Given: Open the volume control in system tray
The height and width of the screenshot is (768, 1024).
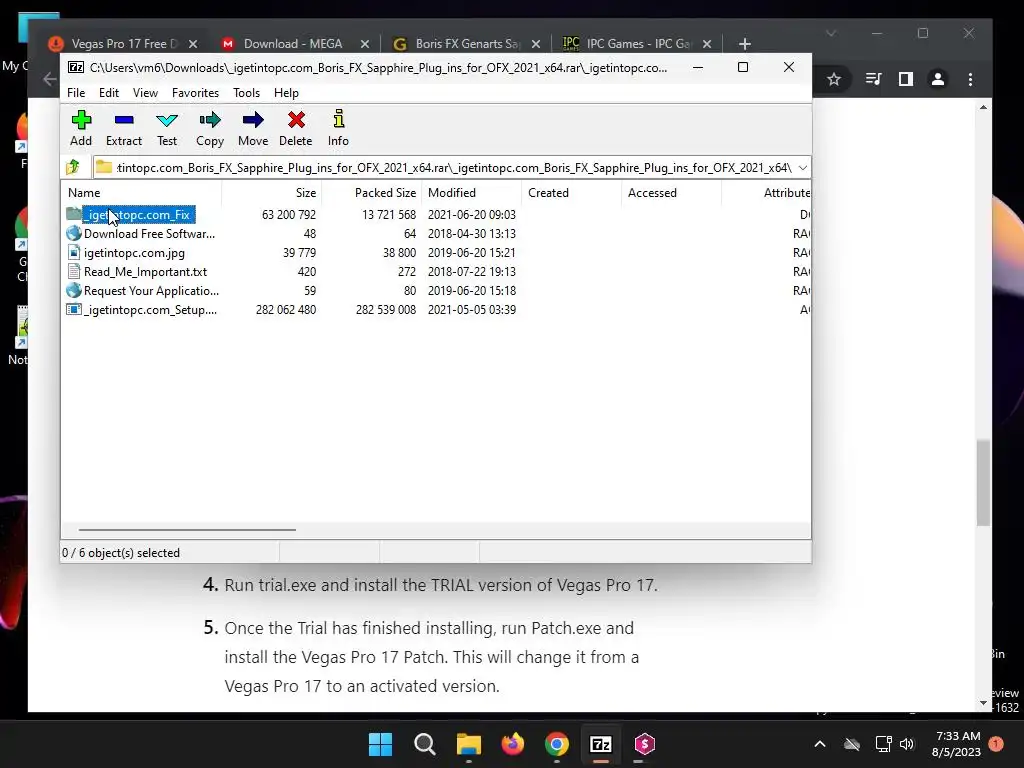Looking at the screenshot, I should pyautogui.click(x=906, y=744).
